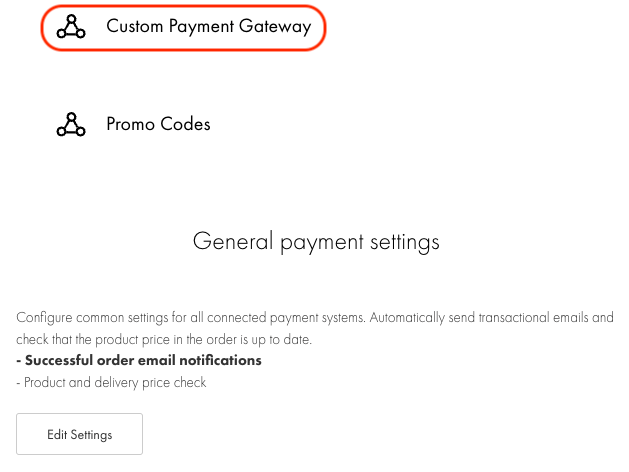Image resolution: width=629 pixels, height=472 pixels.
Task: Select the Product and delivery price check line
Action: pos(111,382)
